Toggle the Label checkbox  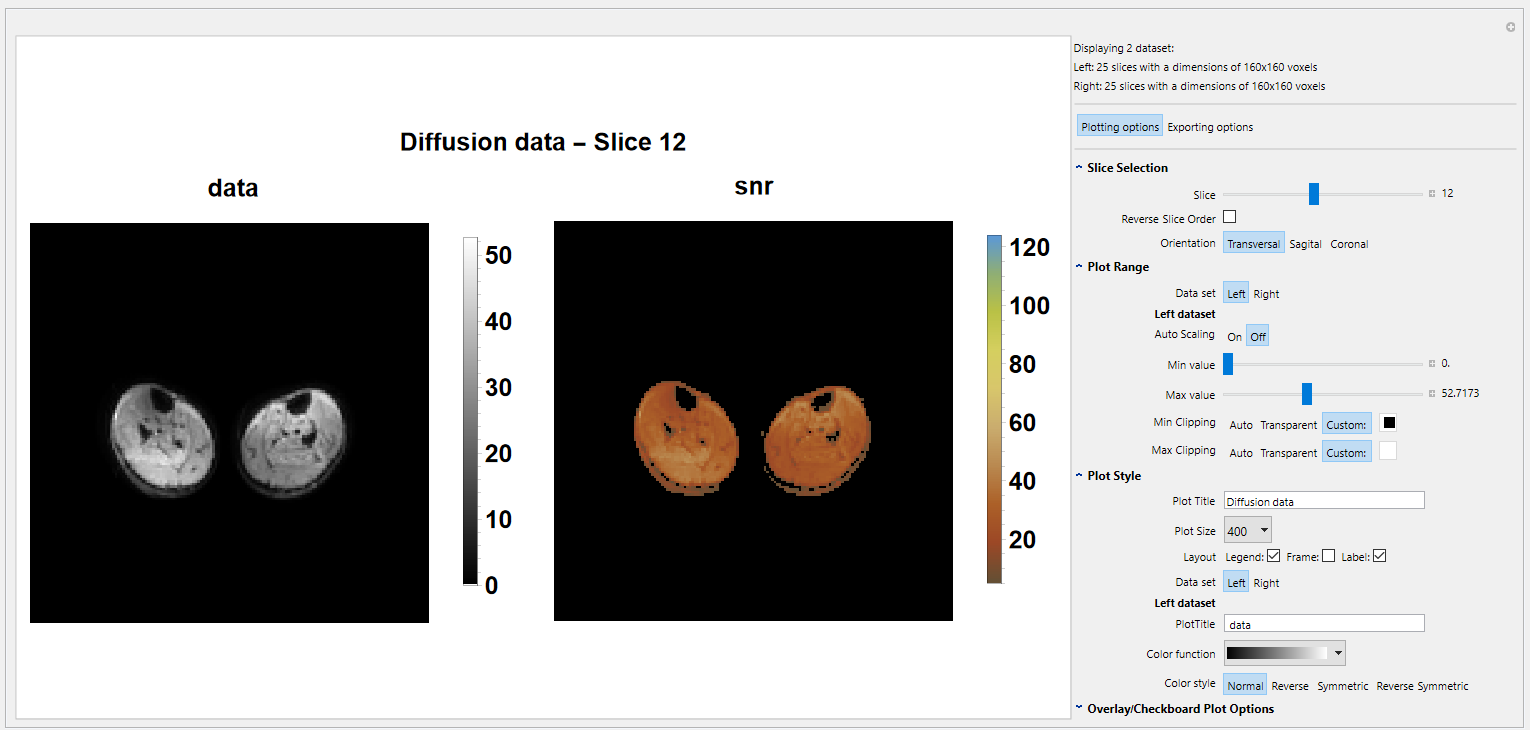(x=1379, y=556)
